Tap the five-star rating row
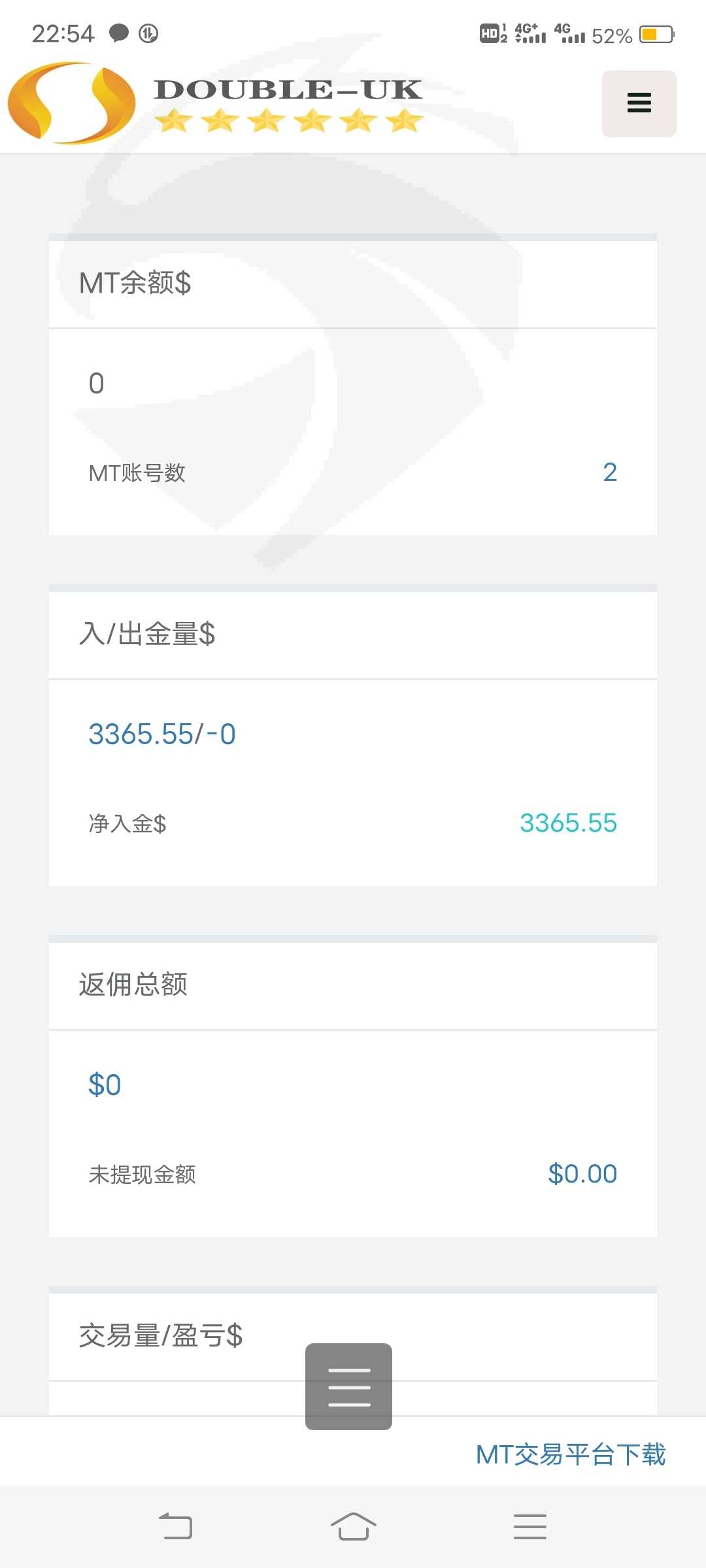This screenshot has height=1568, width=706. pos(289,121)
